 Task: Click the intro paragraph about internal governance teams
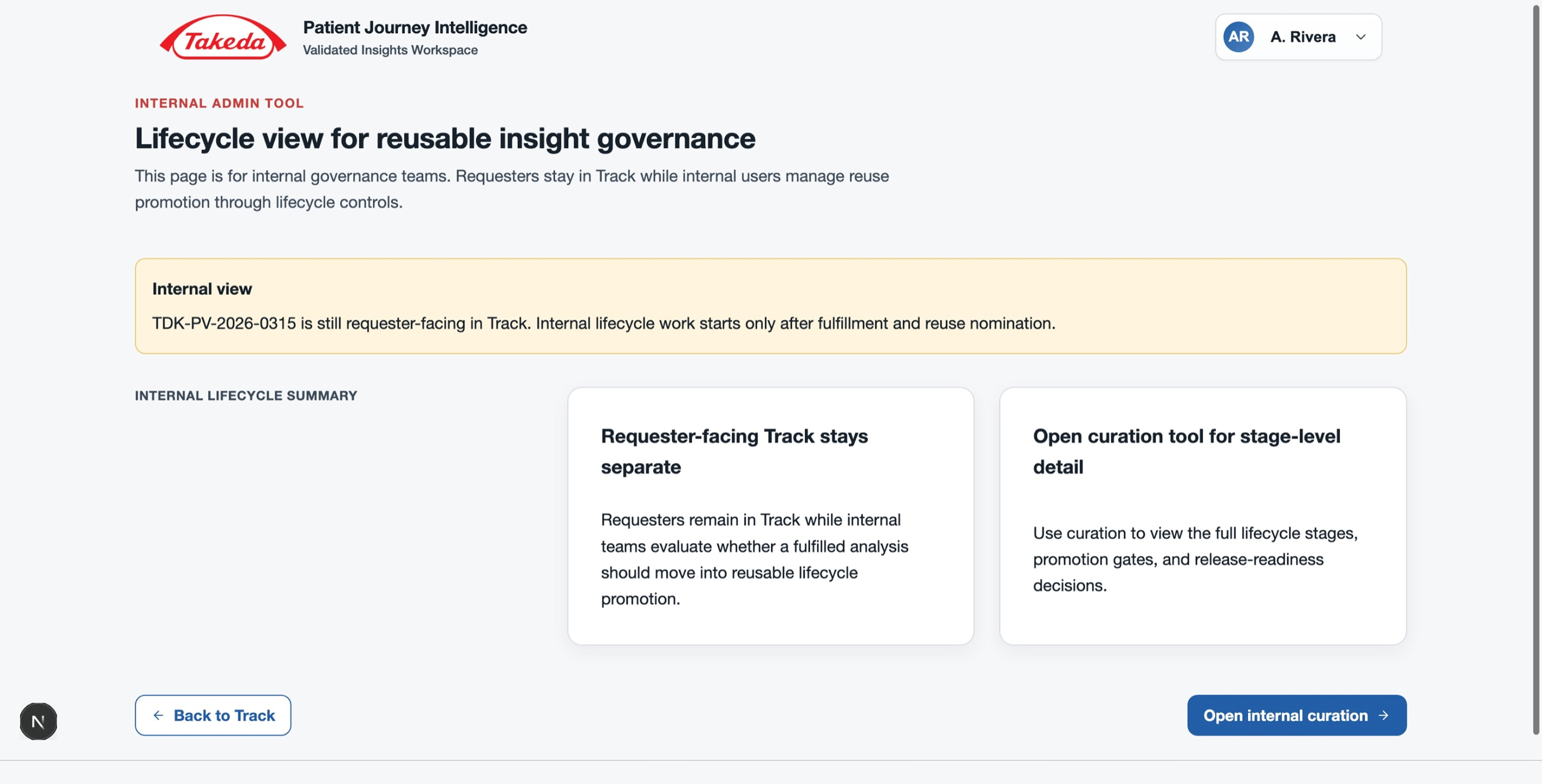512,189
